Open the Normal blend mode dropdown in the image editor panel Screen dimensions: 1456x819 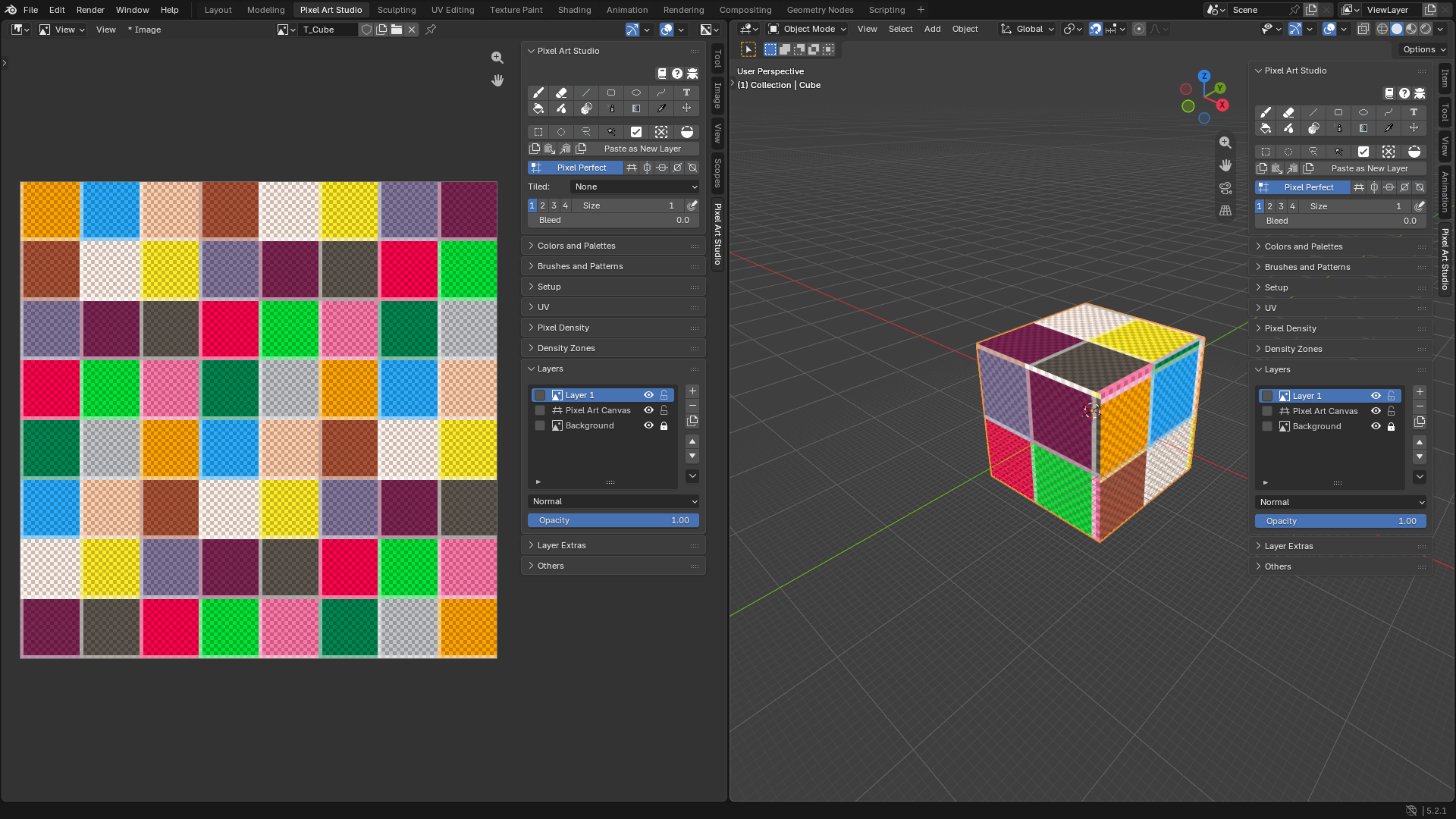[613, 501]
